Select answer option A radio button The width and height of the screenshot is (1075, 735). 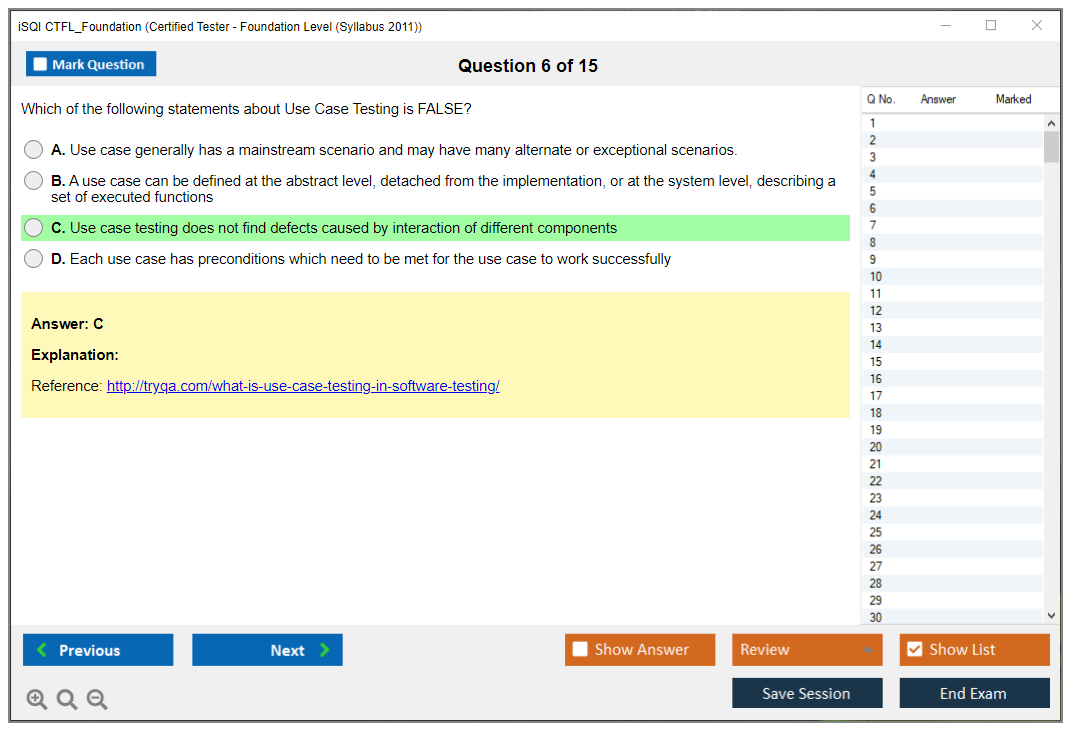click(34, 150)
